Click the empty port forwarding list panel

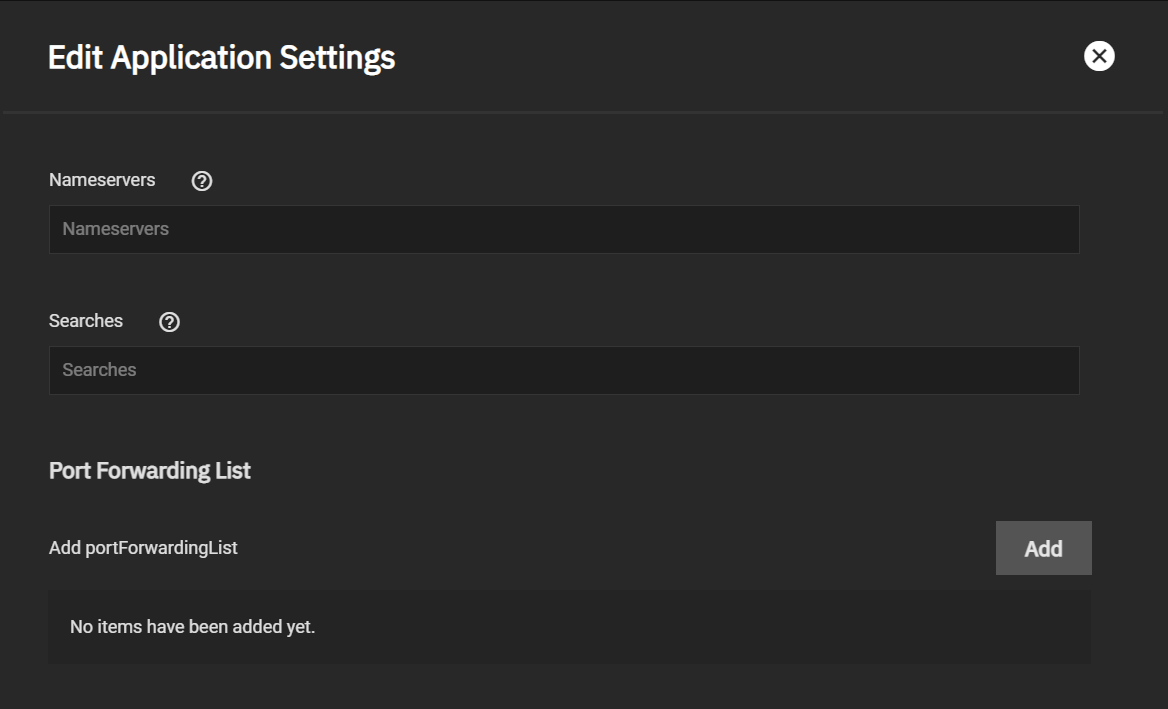click(x=569, y=627)
